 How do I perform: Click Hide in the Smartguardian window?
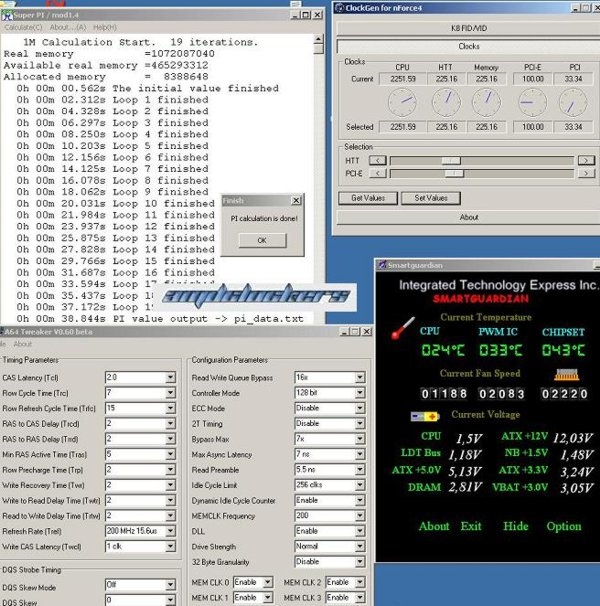516,526
